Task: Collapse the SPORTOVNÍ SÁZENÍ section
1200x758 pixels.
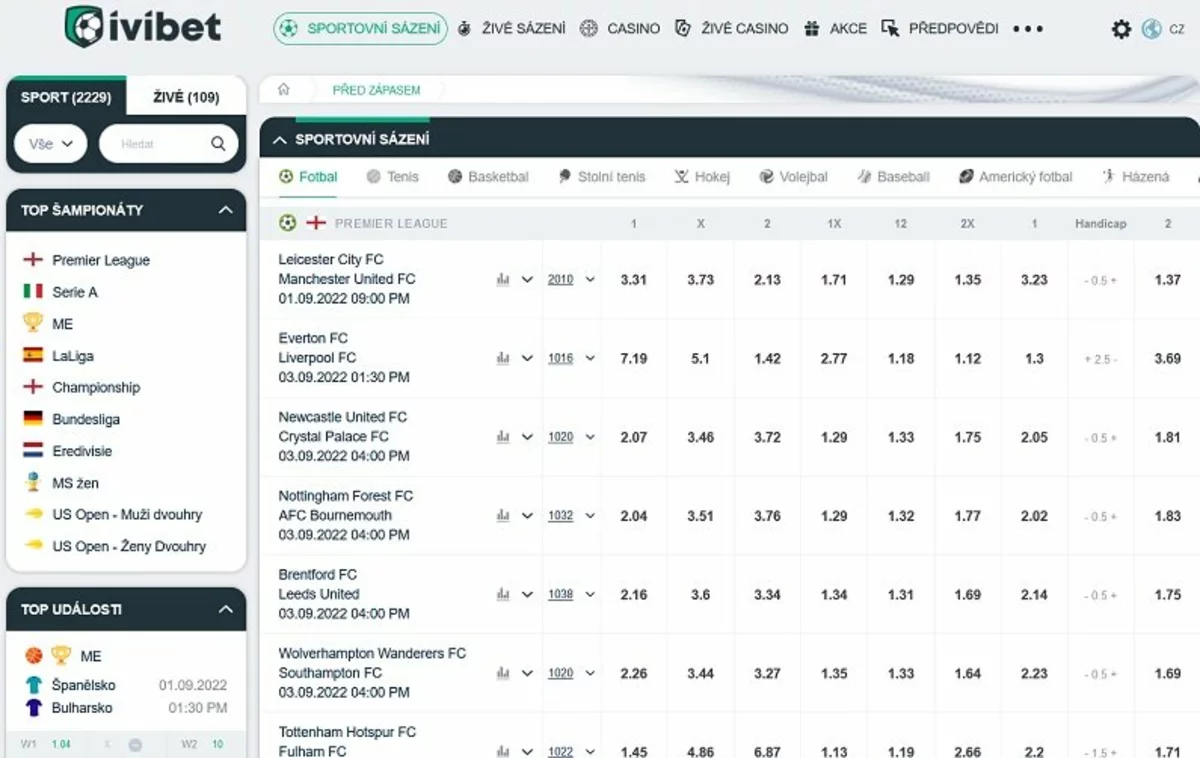Action: 280,140
